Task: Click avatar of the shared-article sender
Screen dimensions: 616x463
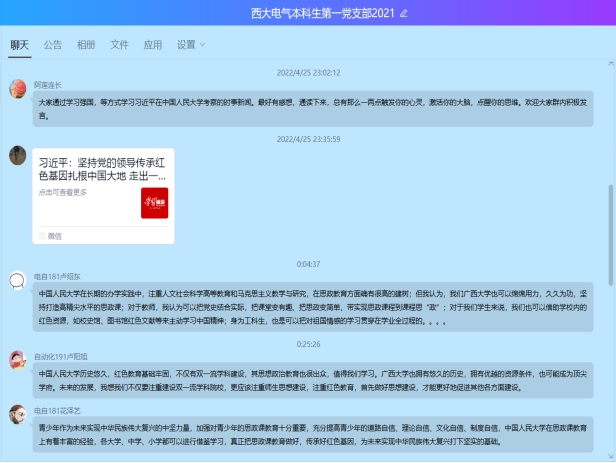Action: pyautogui.click(x=18, y=155)
